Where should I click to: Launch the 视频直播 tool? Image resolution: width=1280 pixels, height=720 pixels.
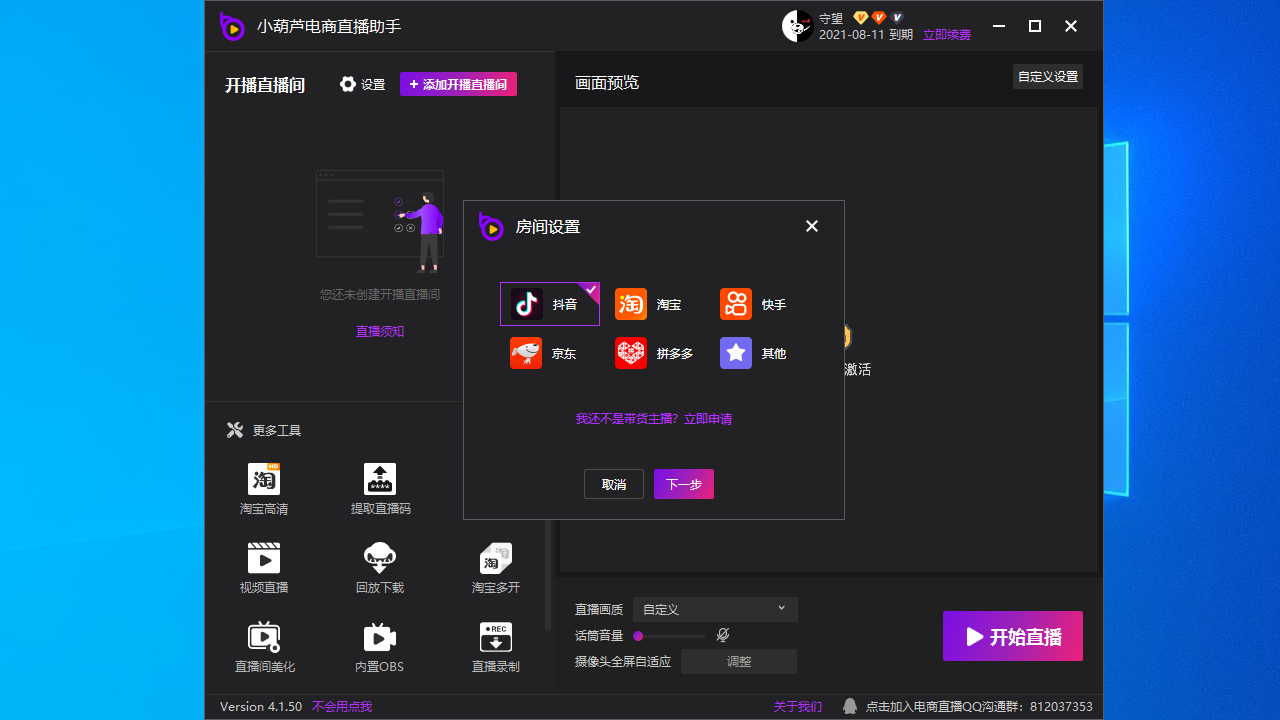pyautogui.click(x=263, y=567)
